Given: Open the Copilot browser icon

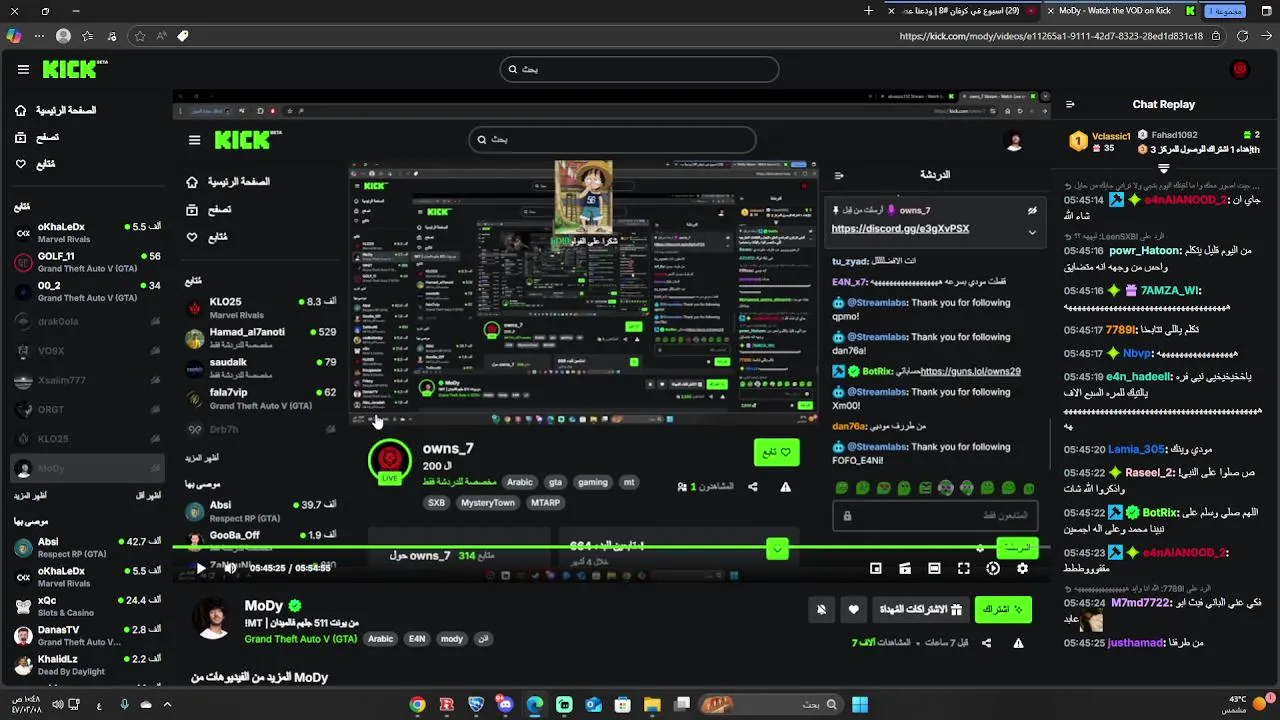Looking at the screenshot, I should coord(13,36).
